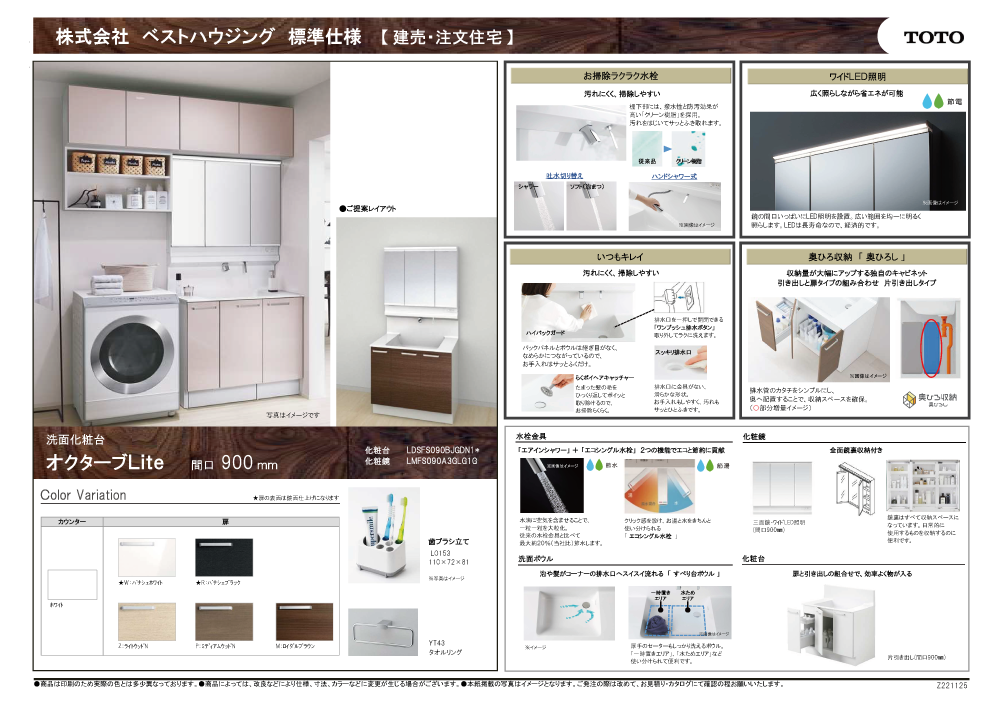1000x707 pixels.
Task: Select the light beige wood door swatch
Action: click(x=146, y=621)
